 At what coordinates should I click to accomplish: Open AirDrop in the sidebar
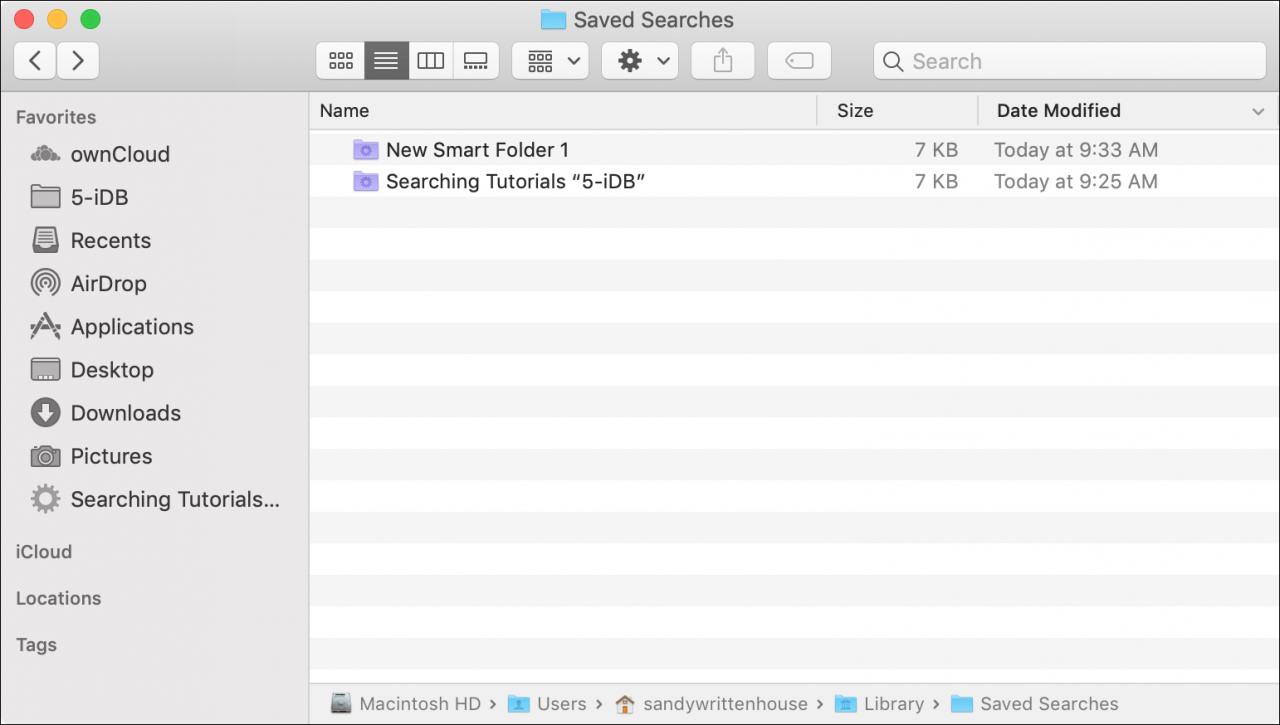click(x=108, y=283)
